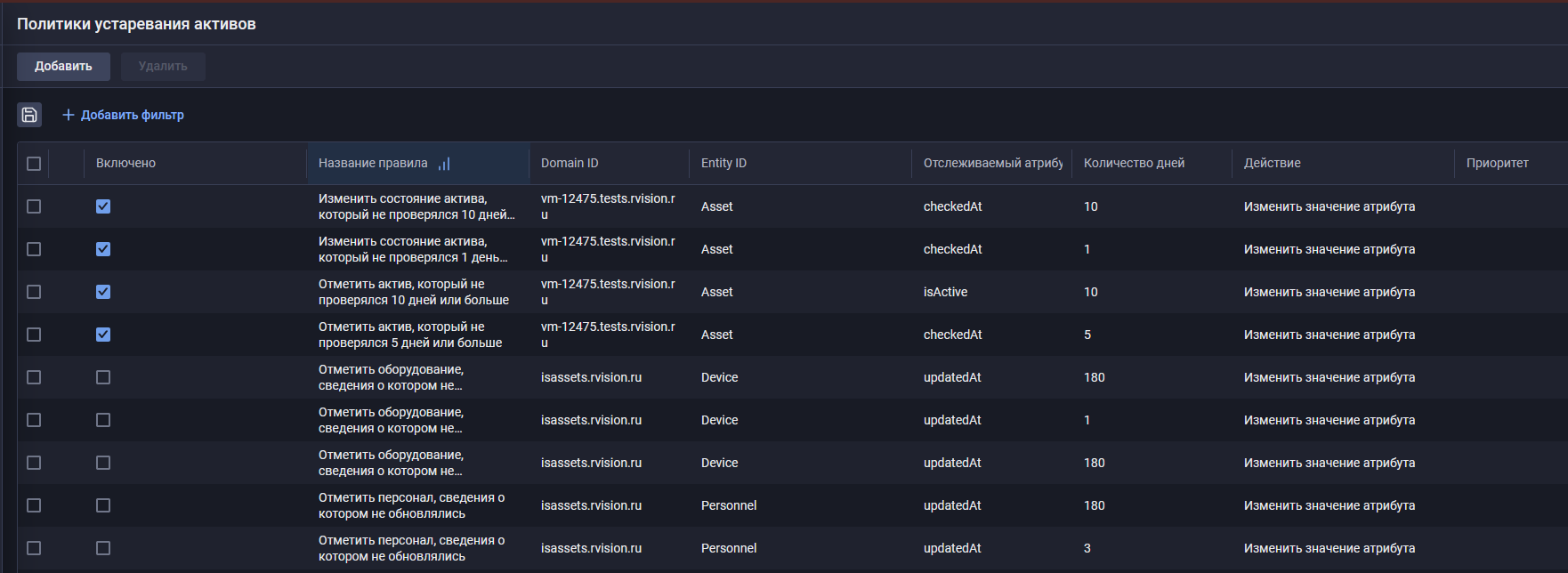Open the Добавить фильтр link
Screen dimensions: 1568x573
pos(123,115)
